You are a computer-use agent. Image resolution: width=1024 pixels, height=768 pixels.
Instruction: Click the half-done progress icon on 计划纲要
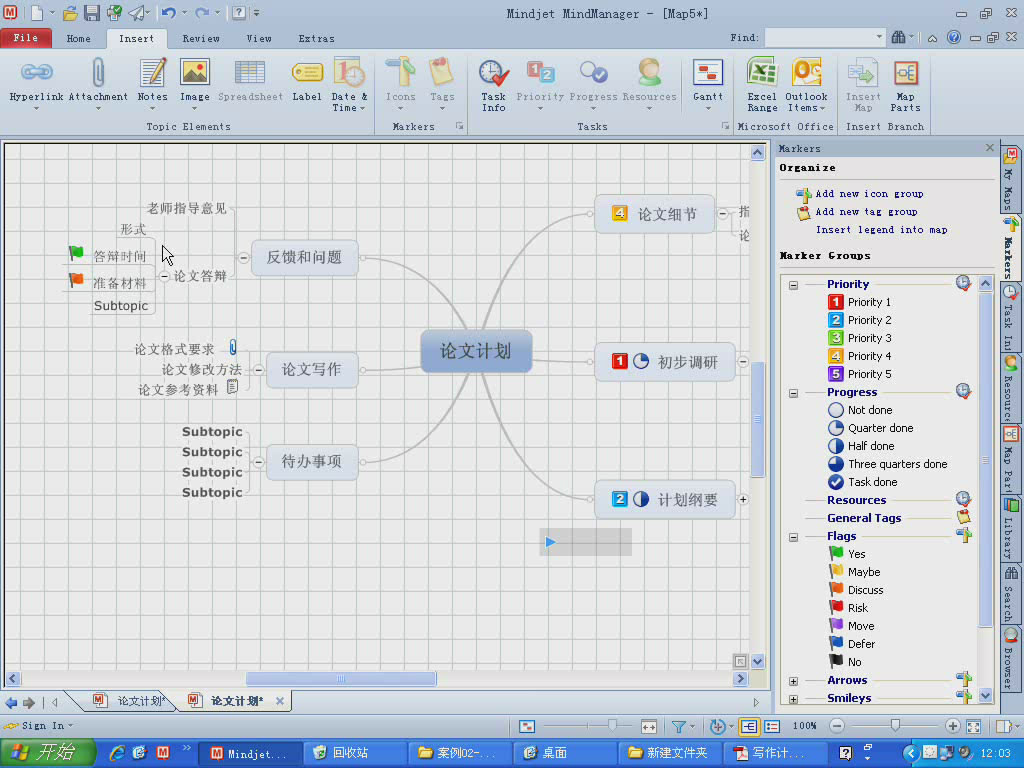click(x=641, y=499)
